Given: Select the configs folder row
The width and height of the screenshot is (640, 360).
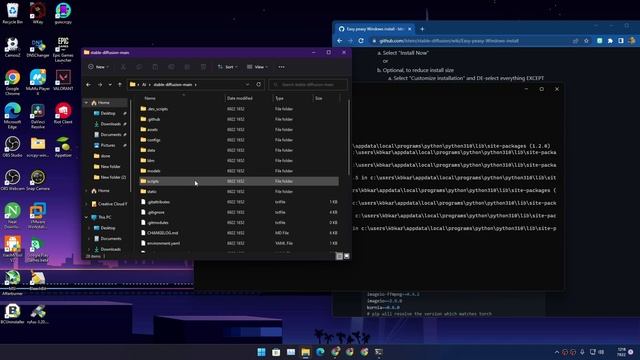Looking at the screenshot, I should tap(239, 140).
